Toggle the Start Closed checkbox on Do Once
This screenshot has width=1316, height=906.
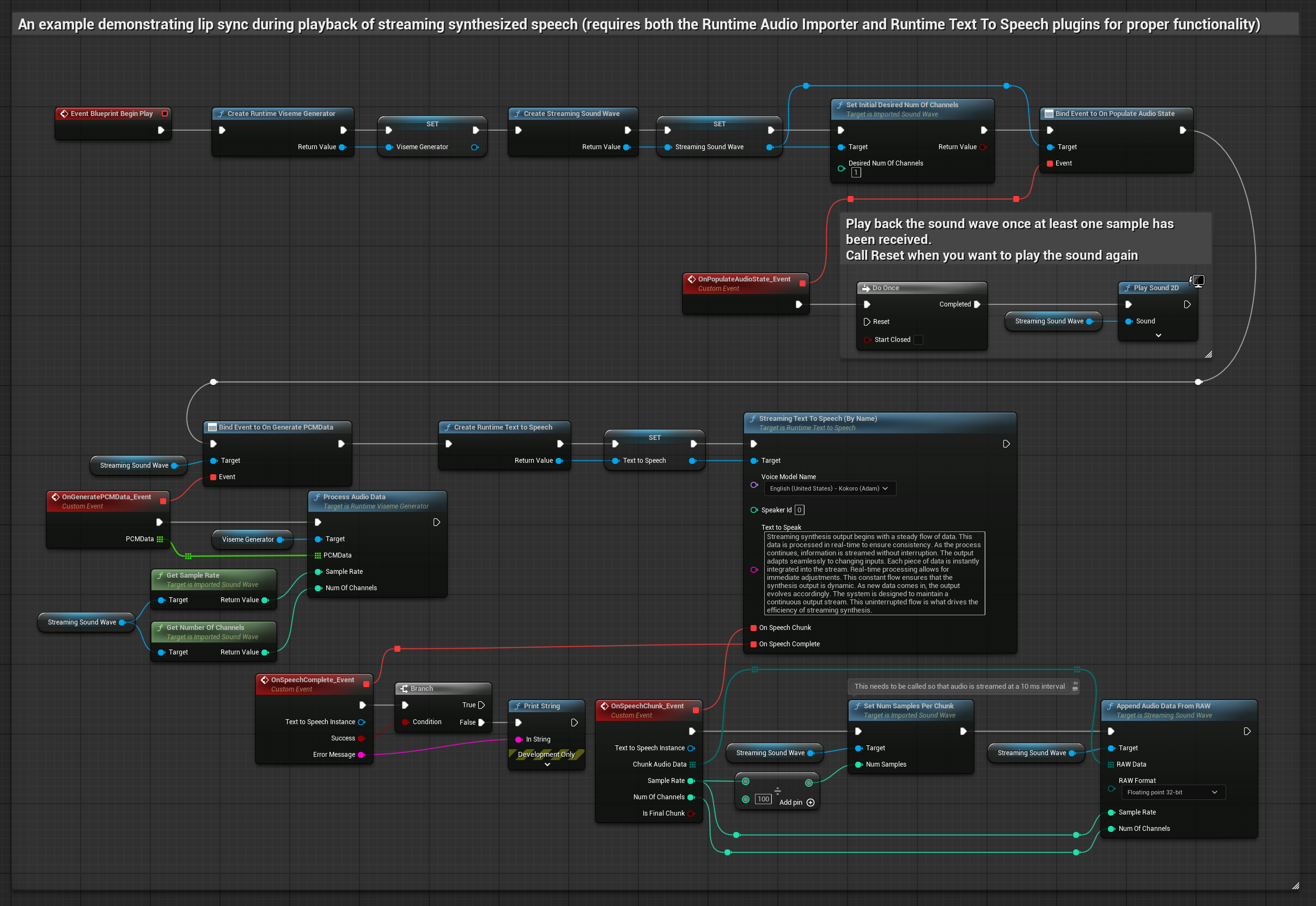click(918, 339)
